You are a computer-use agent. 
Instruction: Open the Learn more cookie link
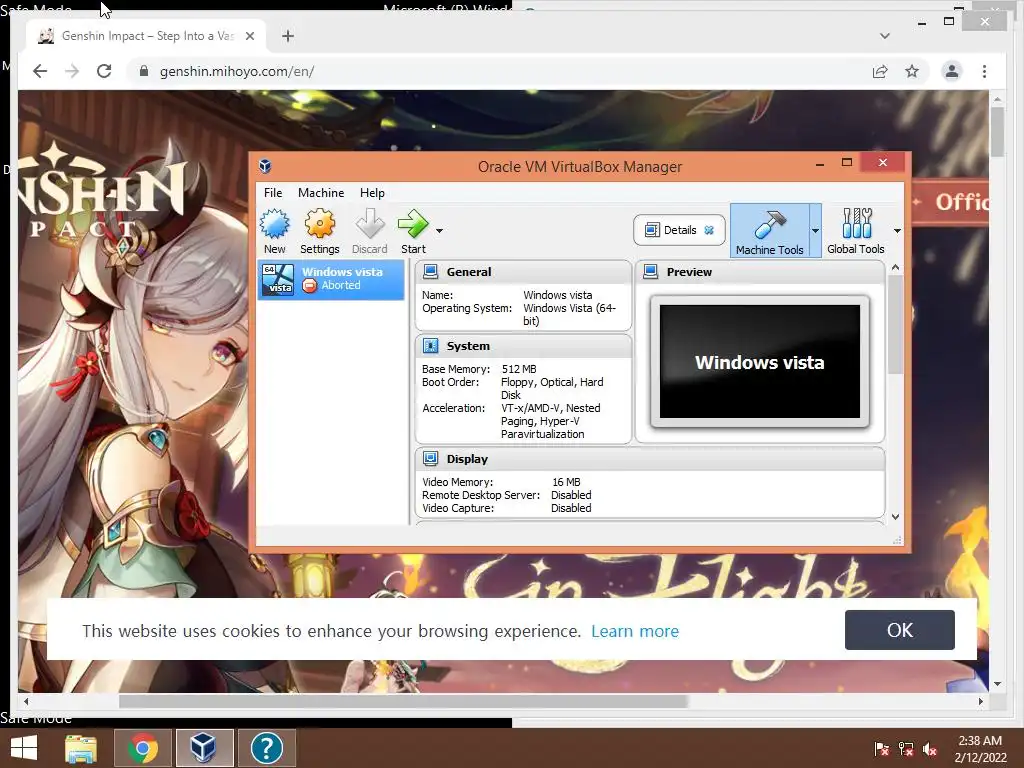[x=635, y=631]
